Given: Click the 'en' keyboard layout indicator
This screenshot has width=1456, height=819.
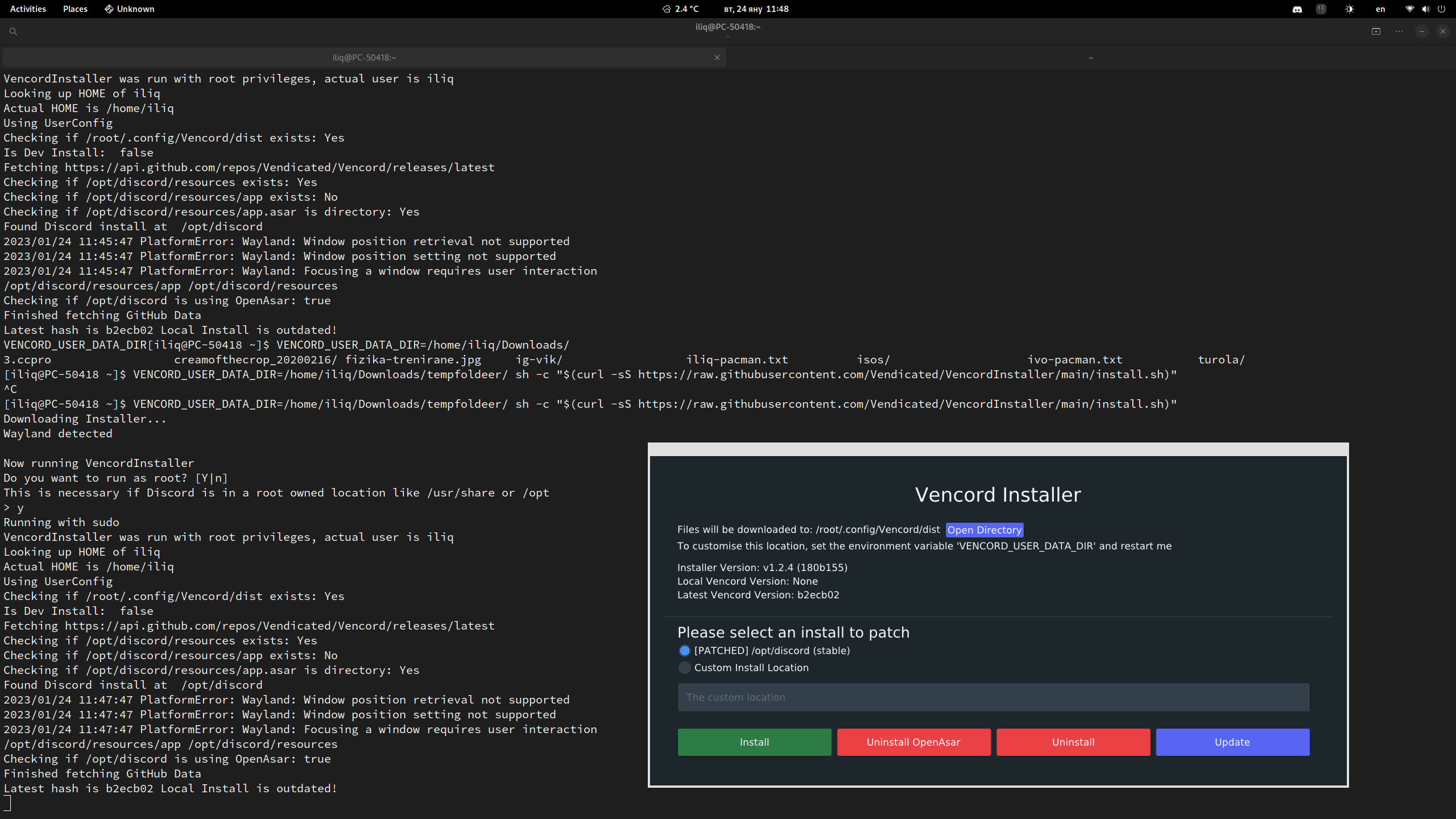Looking at the screenshot, I should (1381, 9).
